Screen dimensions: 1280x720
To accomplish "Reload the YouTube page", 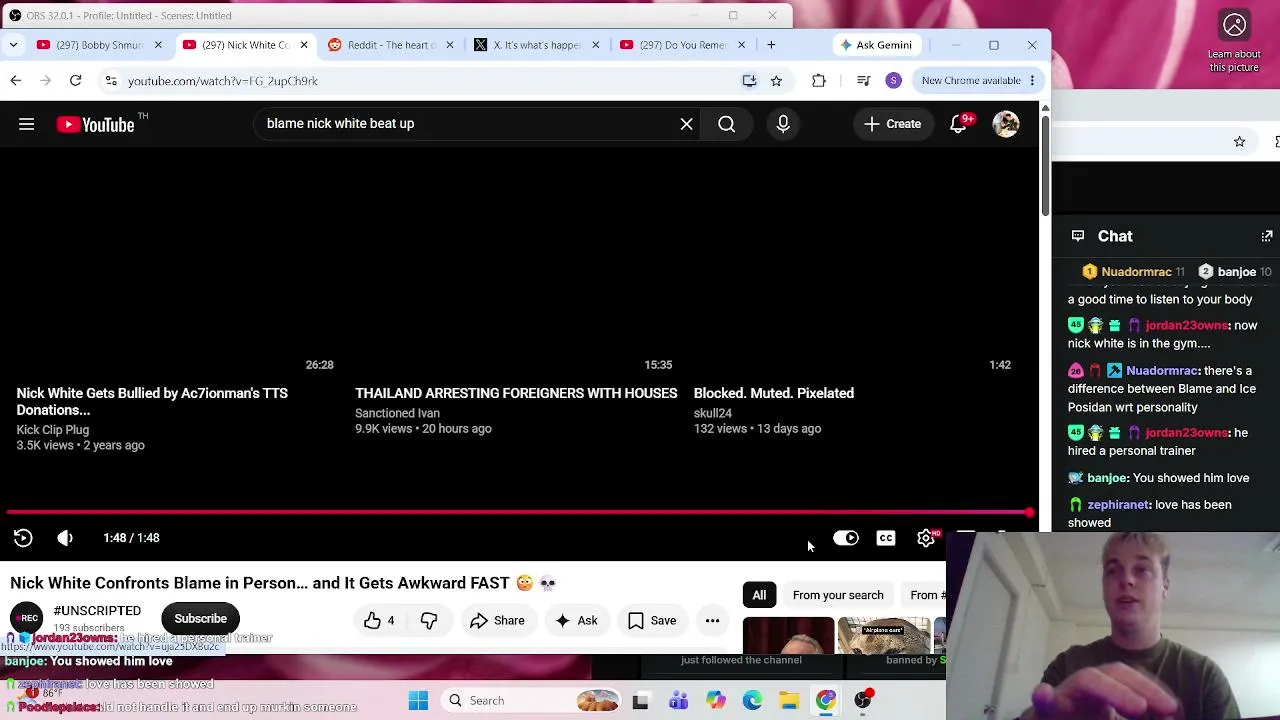I will (76, 81).
